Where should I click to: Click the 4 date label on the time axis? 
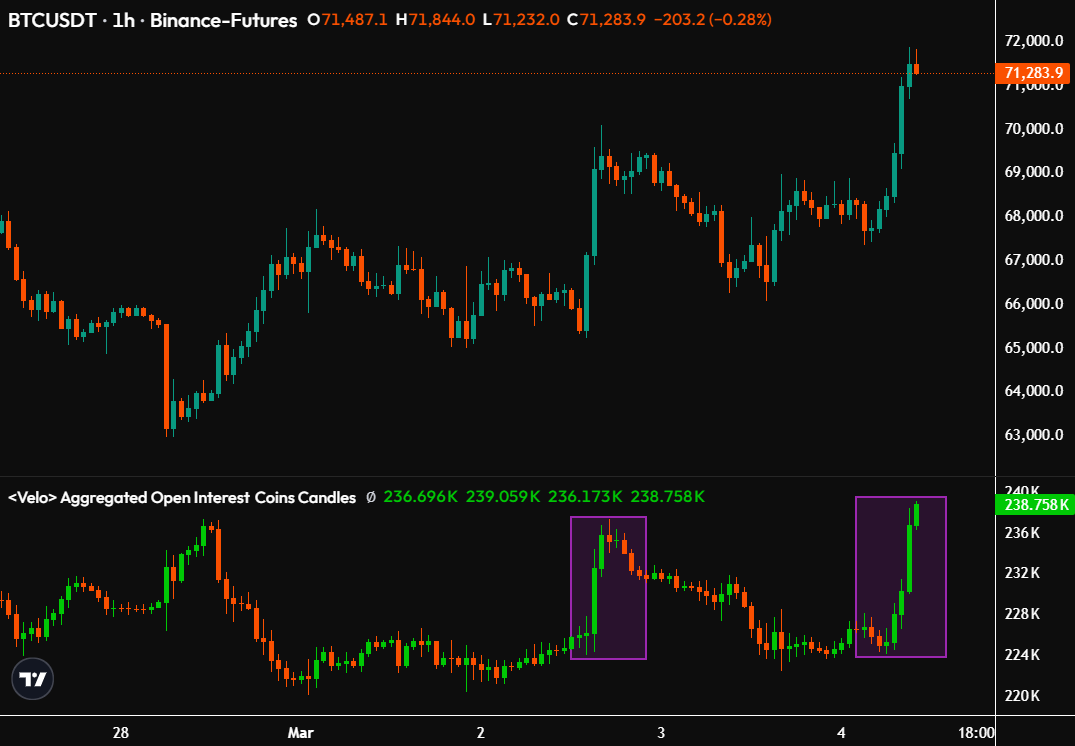coord(841,733)
